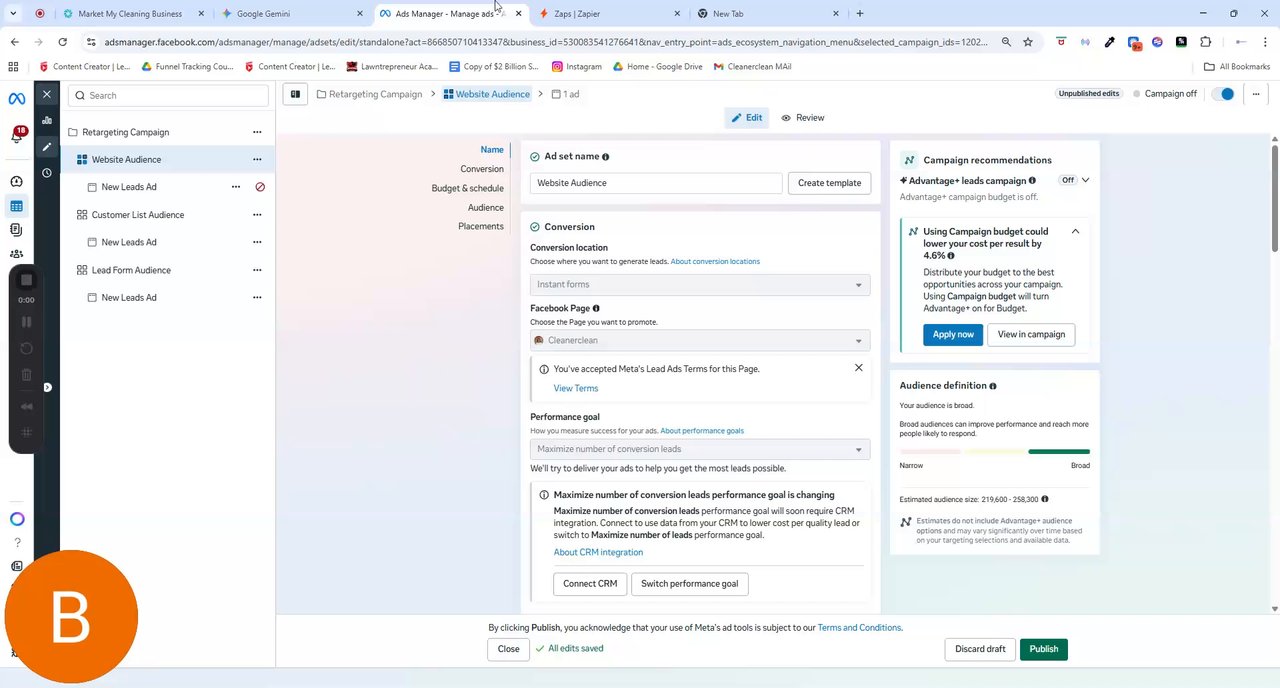Click the Discard draft button
The height and width of the screenshot is (688, 1280).
(980, 649)
